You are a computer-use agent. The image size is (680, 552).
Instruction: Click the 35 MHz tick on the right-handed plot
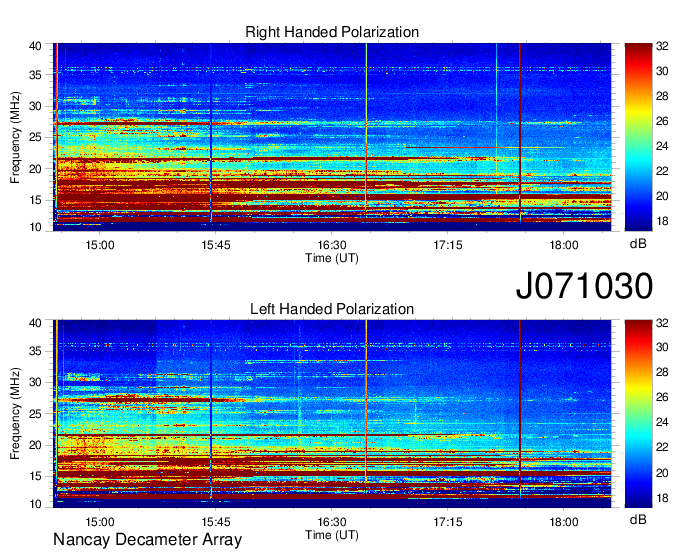(35, 75)
